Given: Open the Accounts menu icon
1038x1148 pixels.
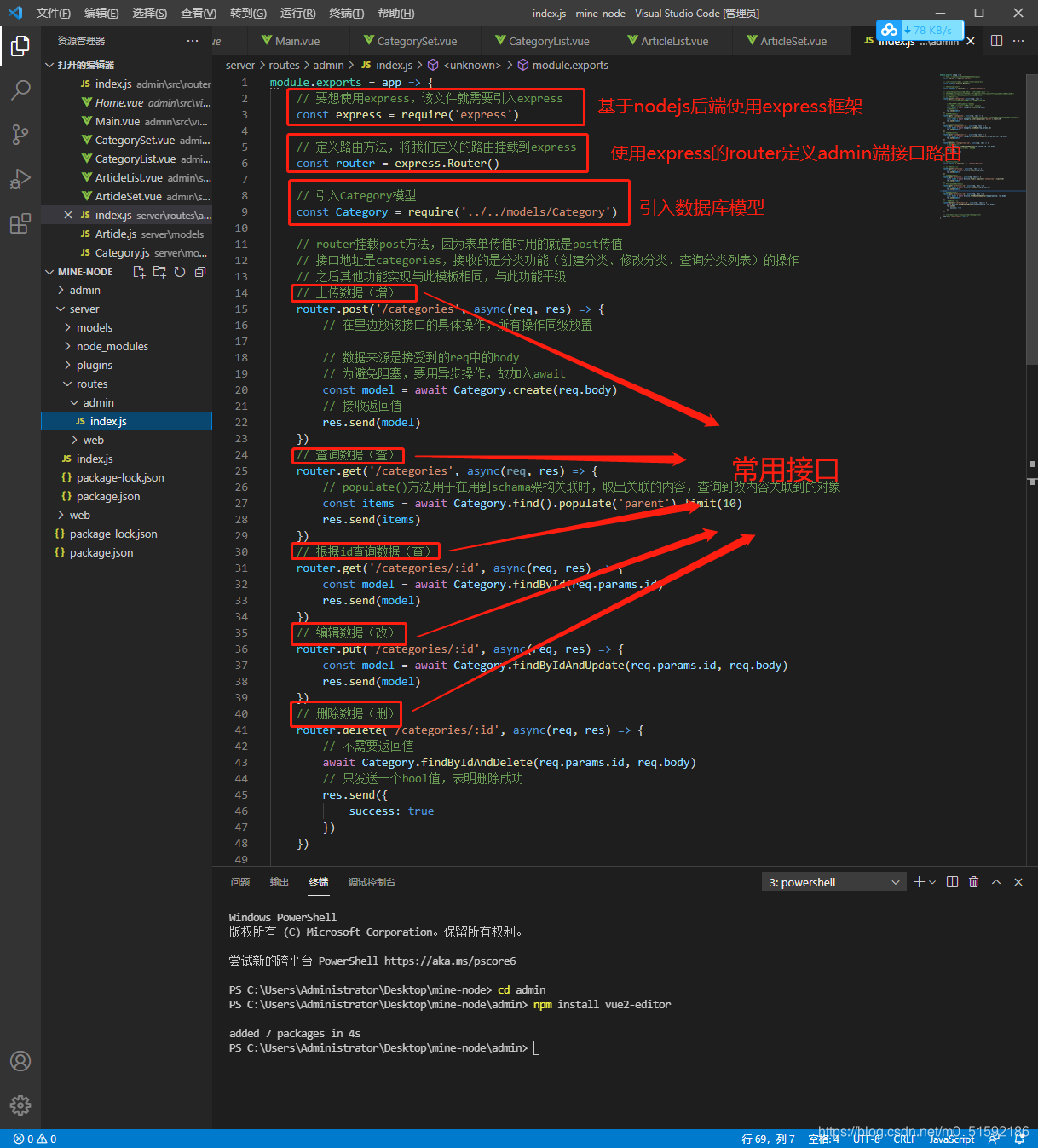Looking at the screenshot, I should [x=20, y=1061].
